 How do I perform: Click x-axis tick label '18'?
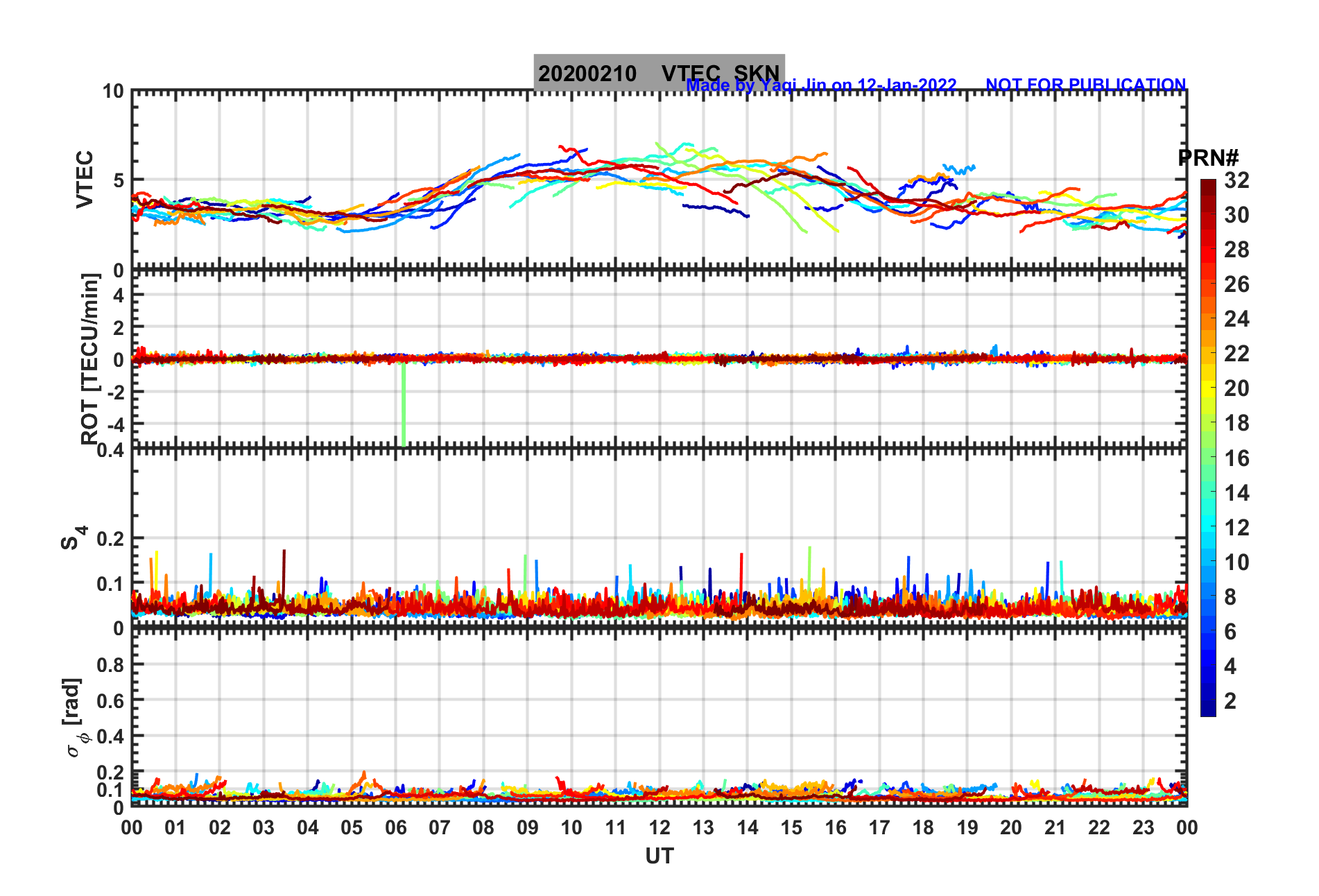point(923,827)
